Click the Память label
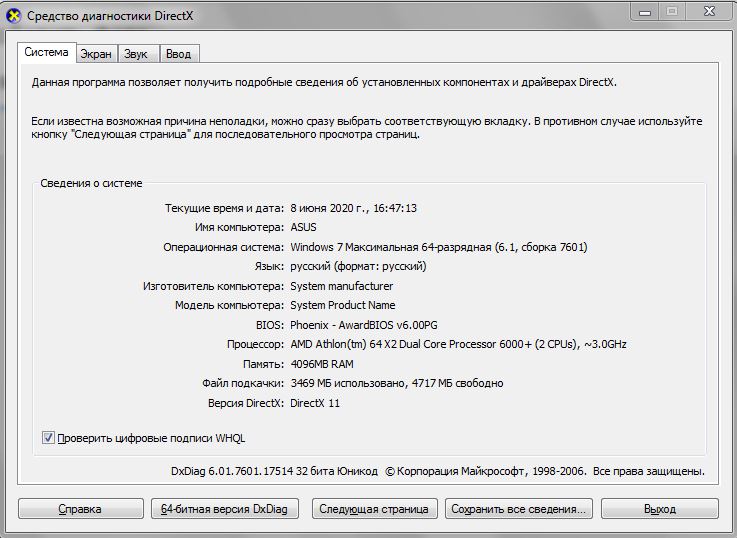Screen dimensions: 737x538 point(263,364)
